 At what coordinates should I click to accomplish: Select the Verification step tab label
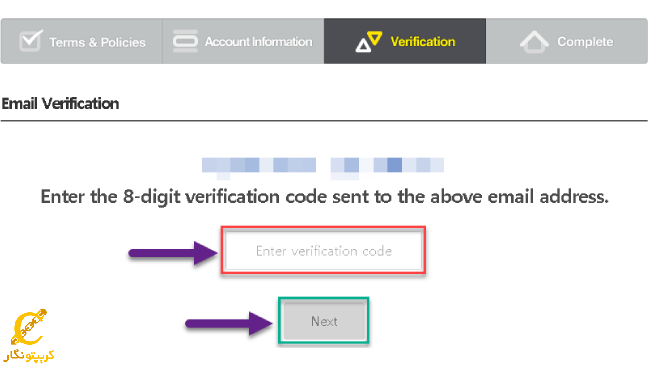[x=423, y=41]
